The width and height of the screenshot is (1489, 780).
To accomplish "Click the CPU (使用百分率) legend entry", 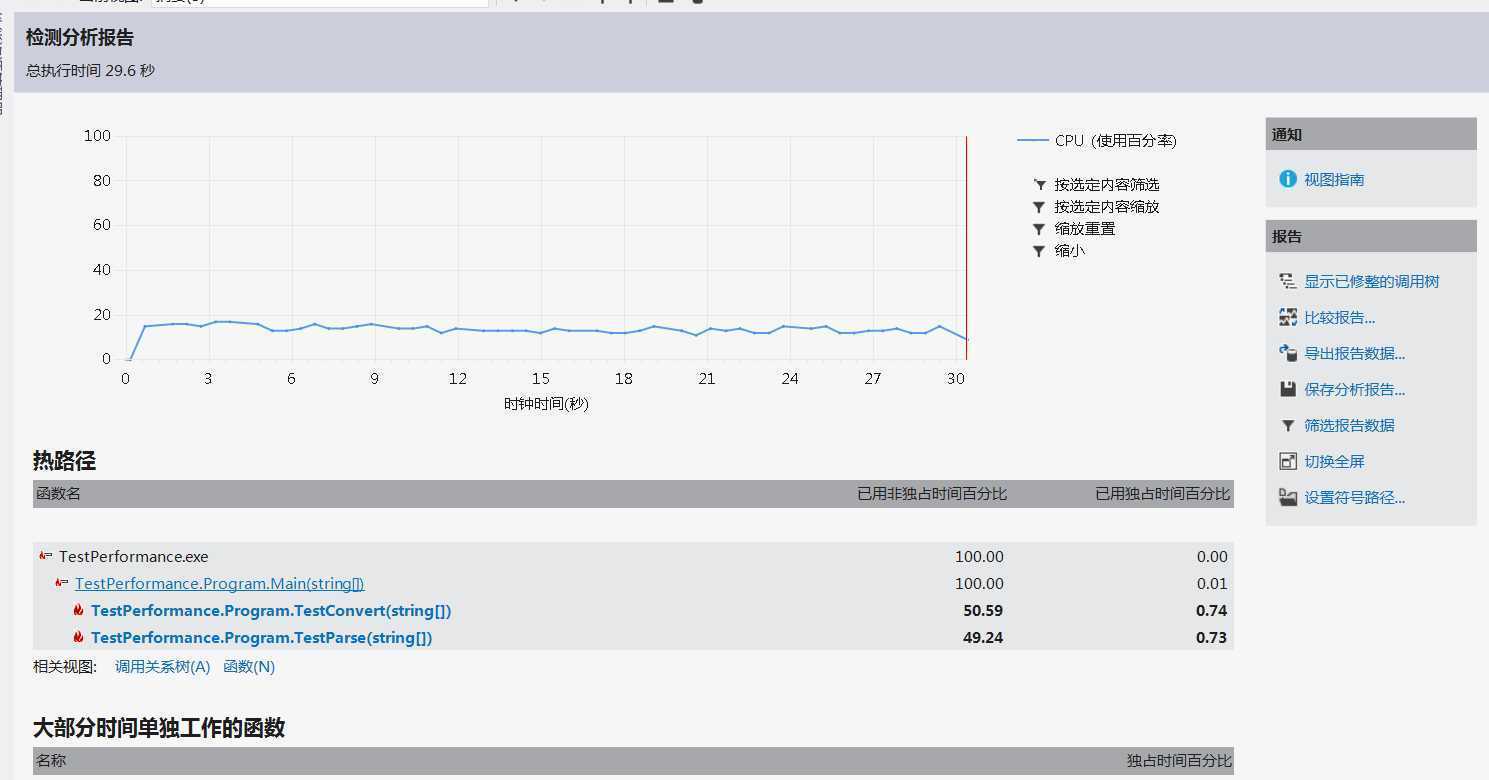I will (x=1097, y=141).
